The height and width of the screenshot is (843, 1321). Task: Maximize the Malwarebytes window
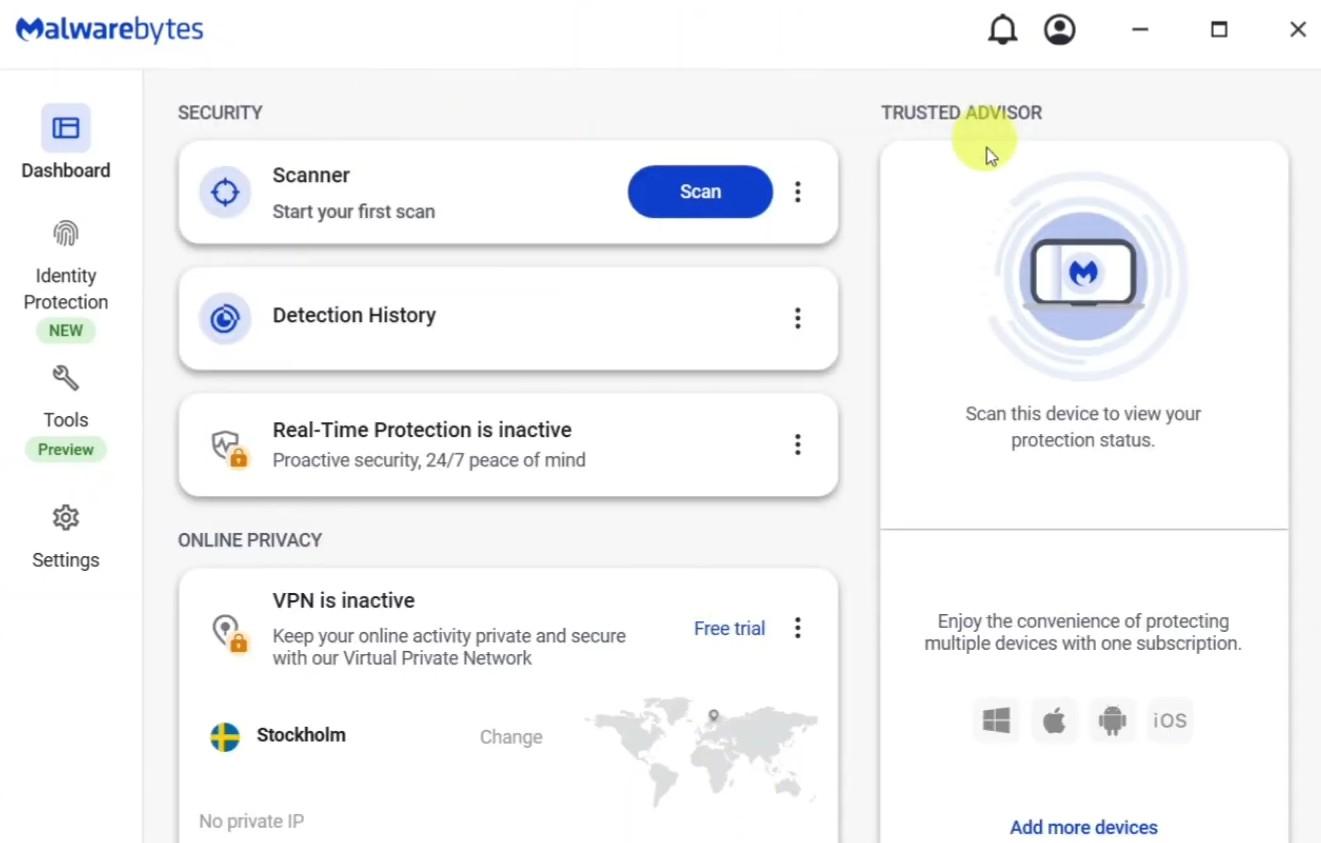tap(1219, 30)
